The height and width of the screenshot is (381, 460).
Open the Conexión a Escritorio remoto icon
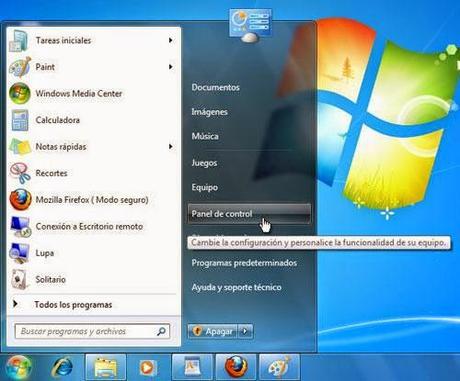click(x=20, y=227)
